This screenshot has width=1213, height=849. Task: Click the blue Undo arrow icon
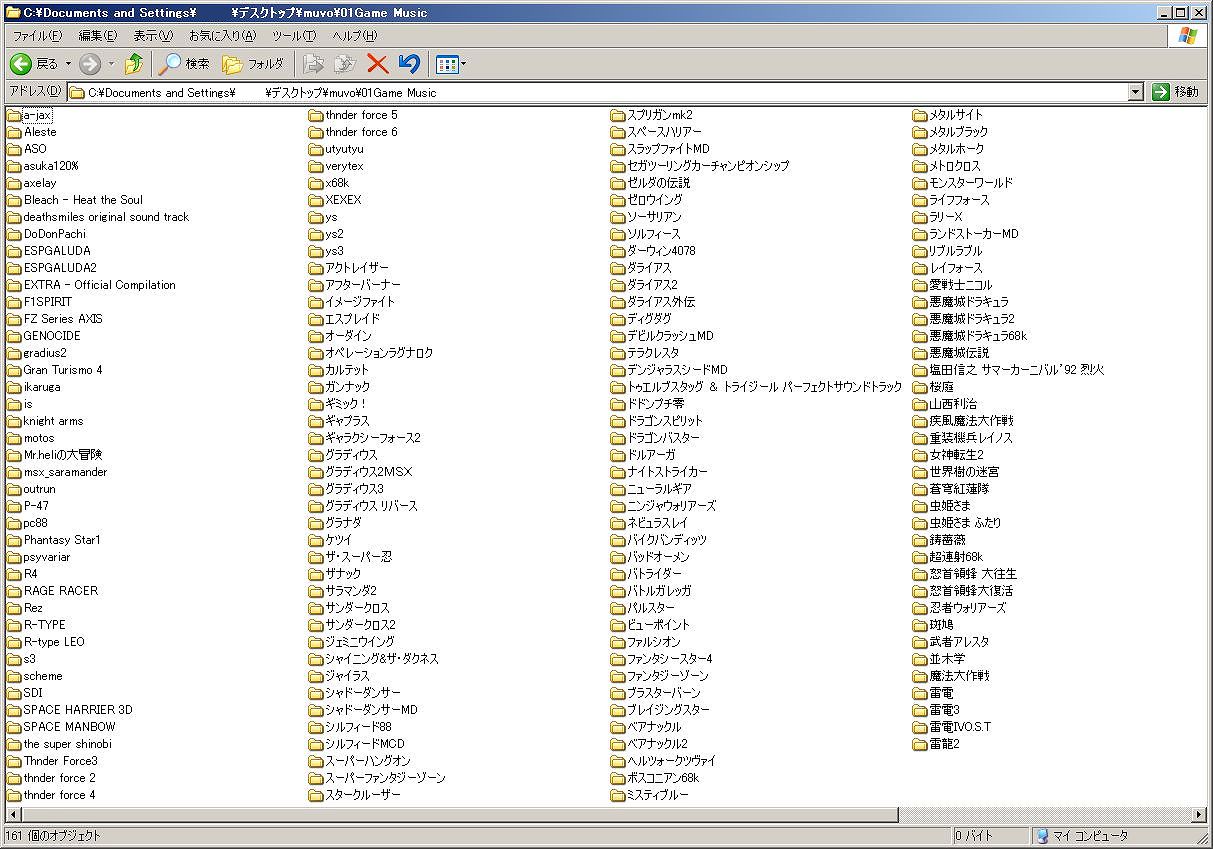click(x=408, y=64)
